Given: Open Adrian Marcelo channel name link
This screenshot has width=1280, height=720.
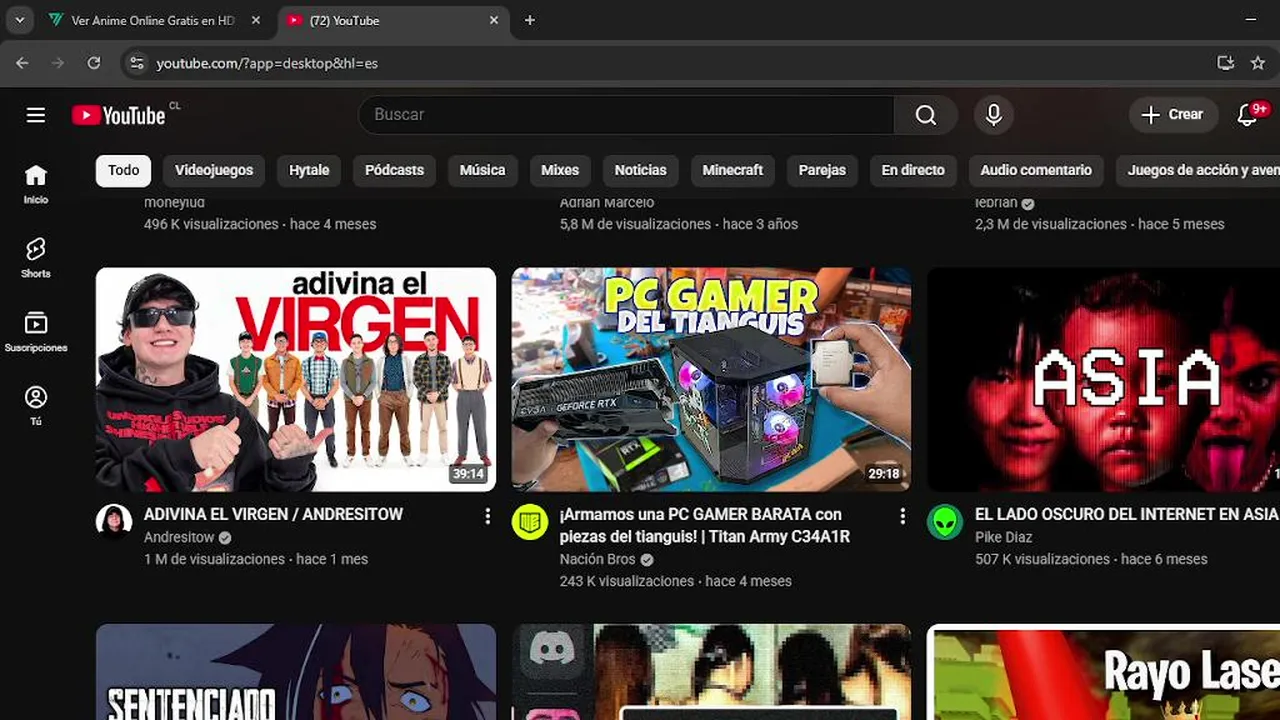Looking at the screenshot, I should [607, 202].
